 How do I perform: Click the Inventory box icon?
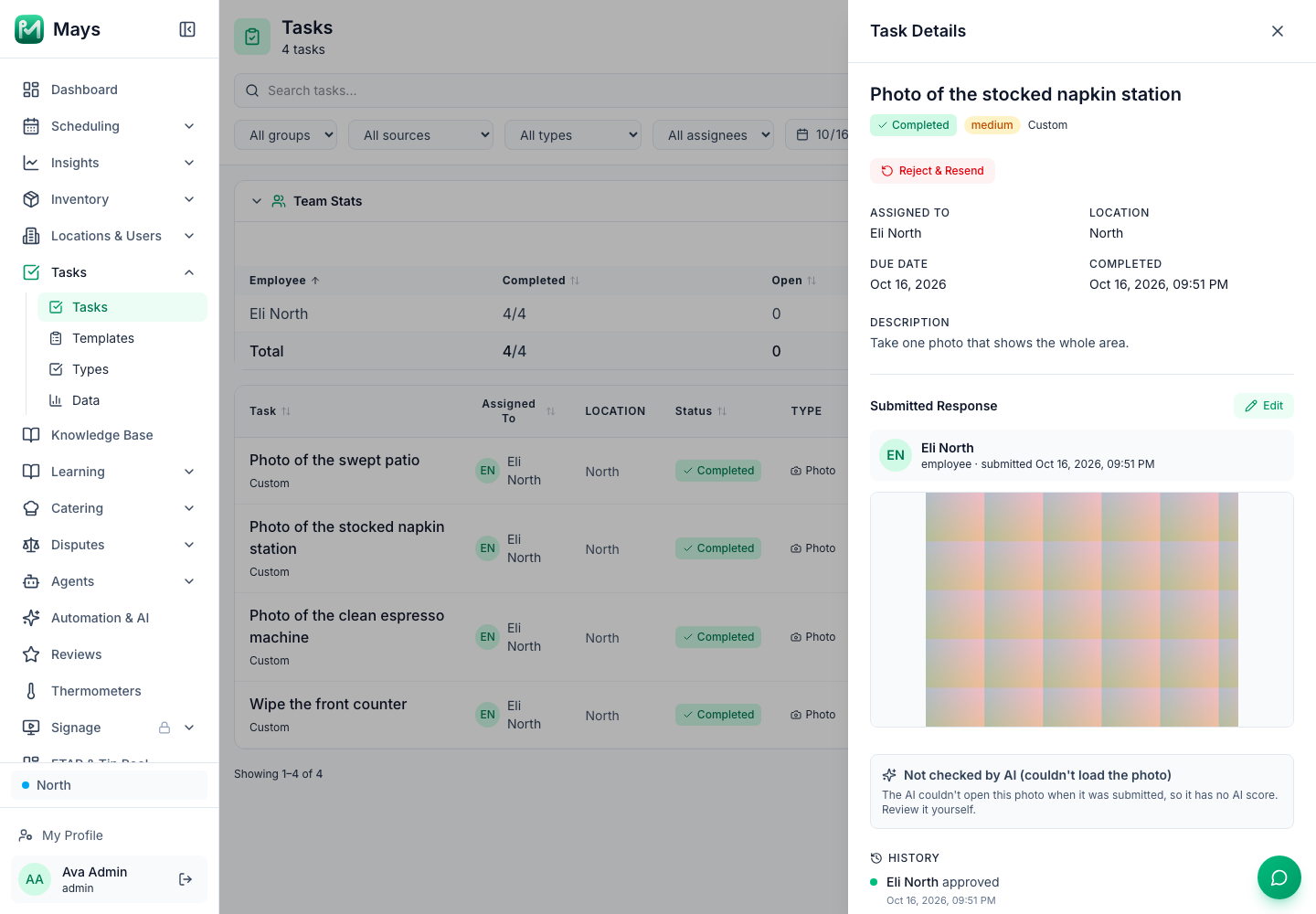click(x=31, y=199)
